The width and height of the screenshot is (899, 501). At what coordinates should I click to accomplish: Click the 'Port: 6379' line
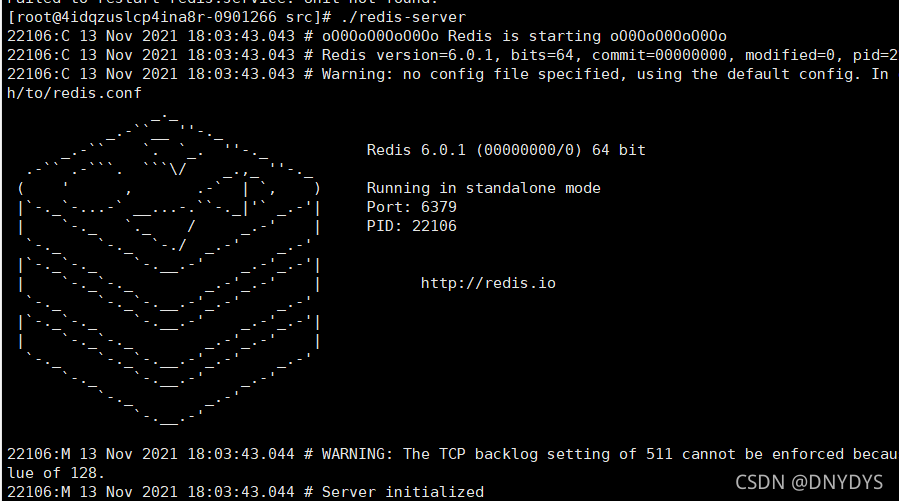[412, 207]
